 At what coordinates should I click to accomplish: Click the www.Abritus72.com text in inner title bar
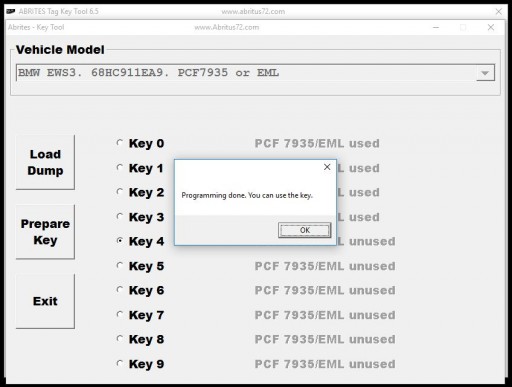coord(227,27)
